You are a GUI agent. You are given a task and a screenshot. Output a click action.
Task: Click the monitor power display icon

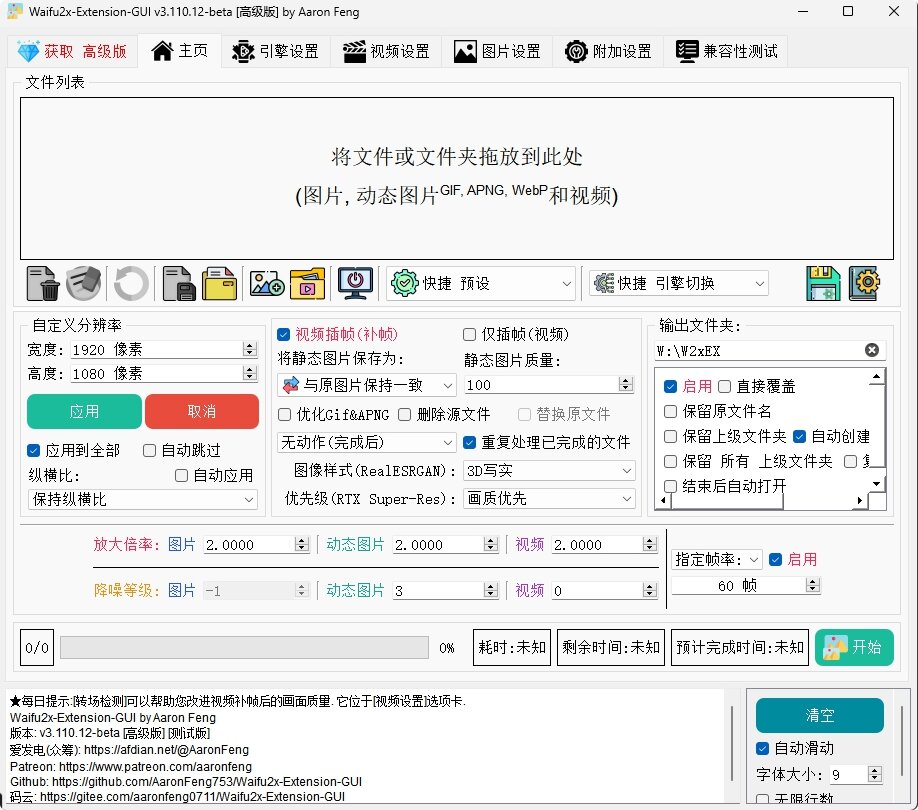(354, 283)
